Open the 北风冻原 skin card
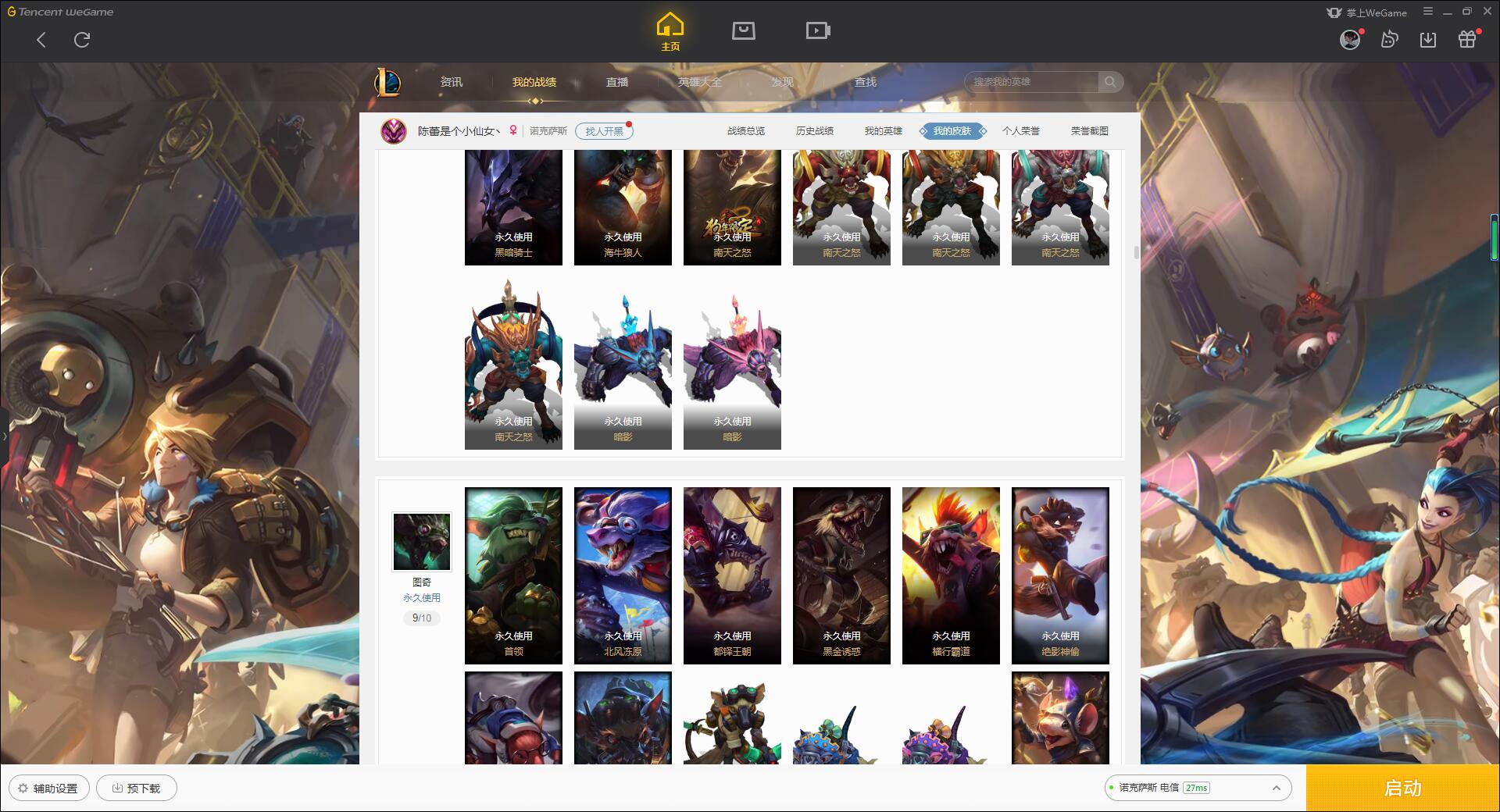 [x=623, y=576]
